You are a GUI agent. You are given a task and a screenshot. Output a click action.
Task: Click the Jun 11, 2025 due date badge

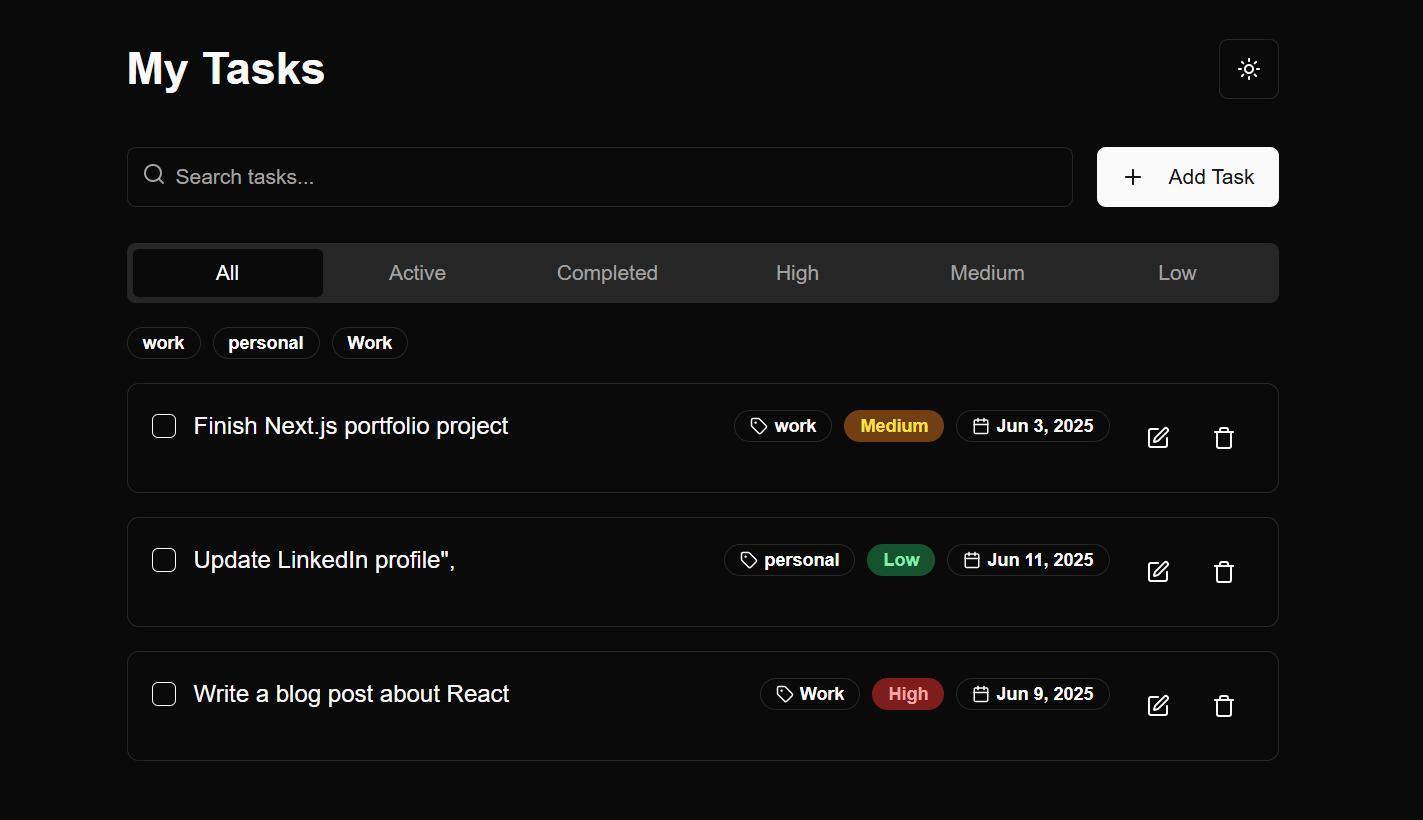[1028, 560]
